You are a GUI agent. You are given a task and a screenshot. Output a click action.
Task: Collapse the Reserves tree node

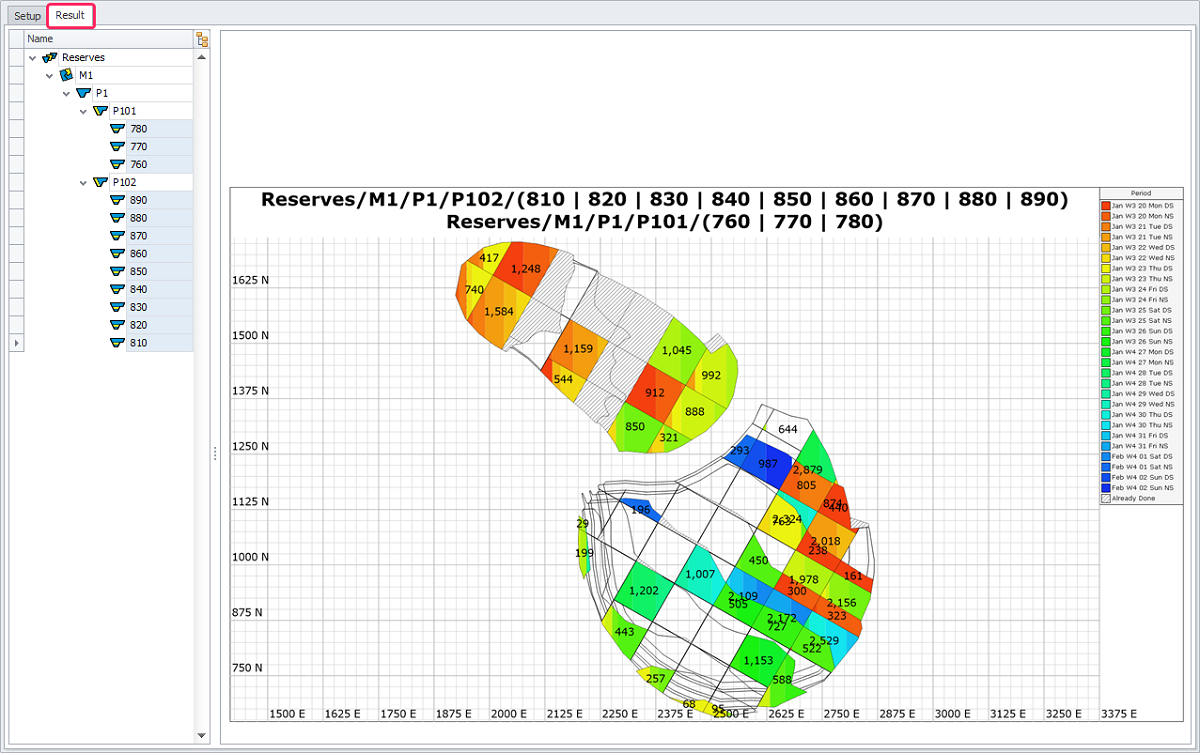point(33,58)
